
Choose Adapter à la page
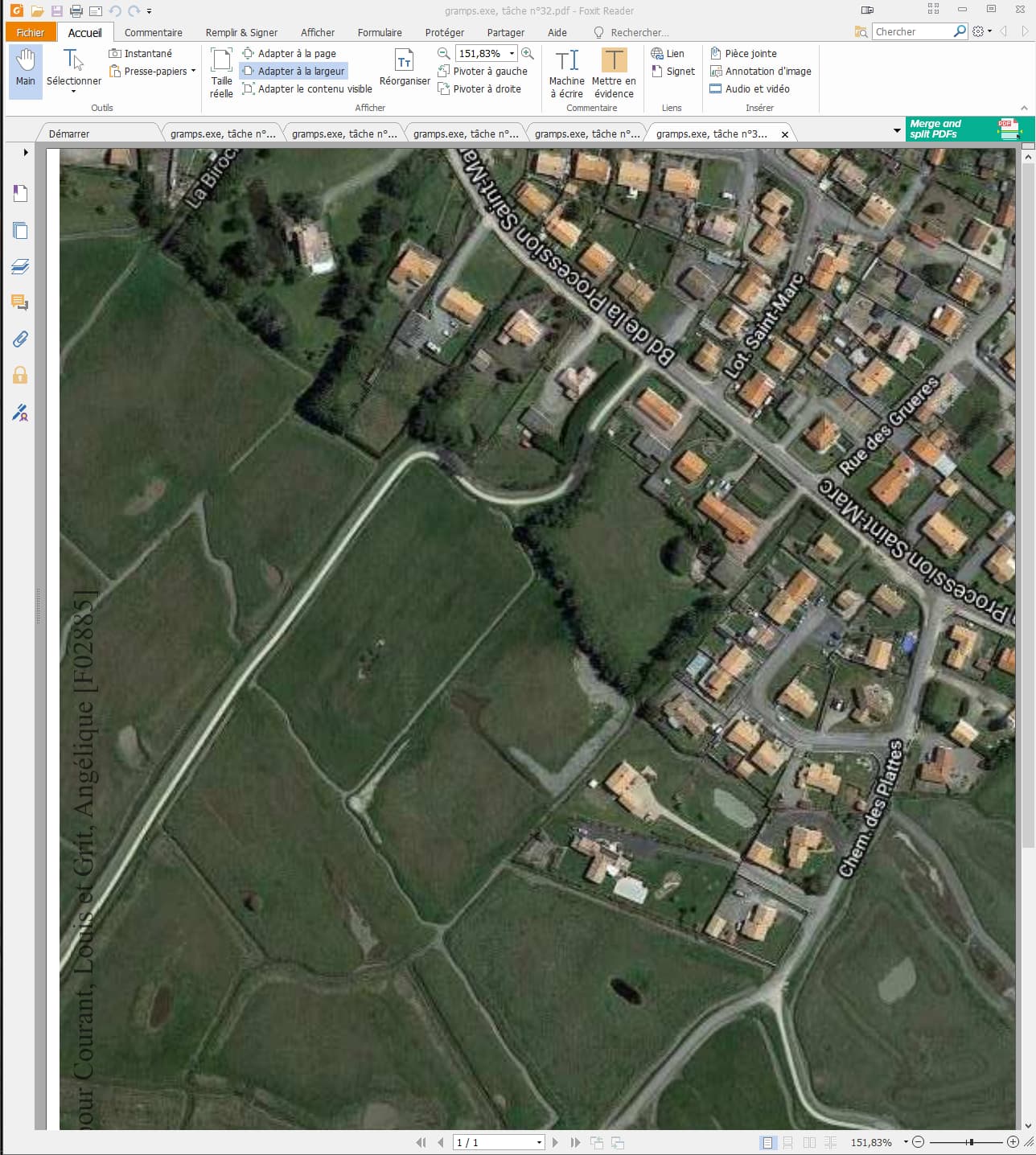click(290, 53)
